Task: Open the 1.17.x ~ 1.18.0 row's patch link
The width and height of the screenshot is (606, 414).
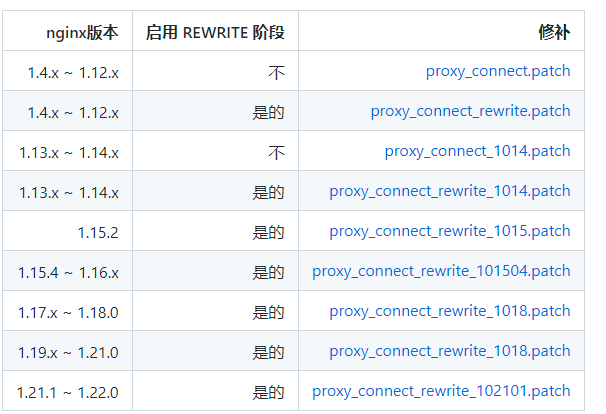Action: 450,312
